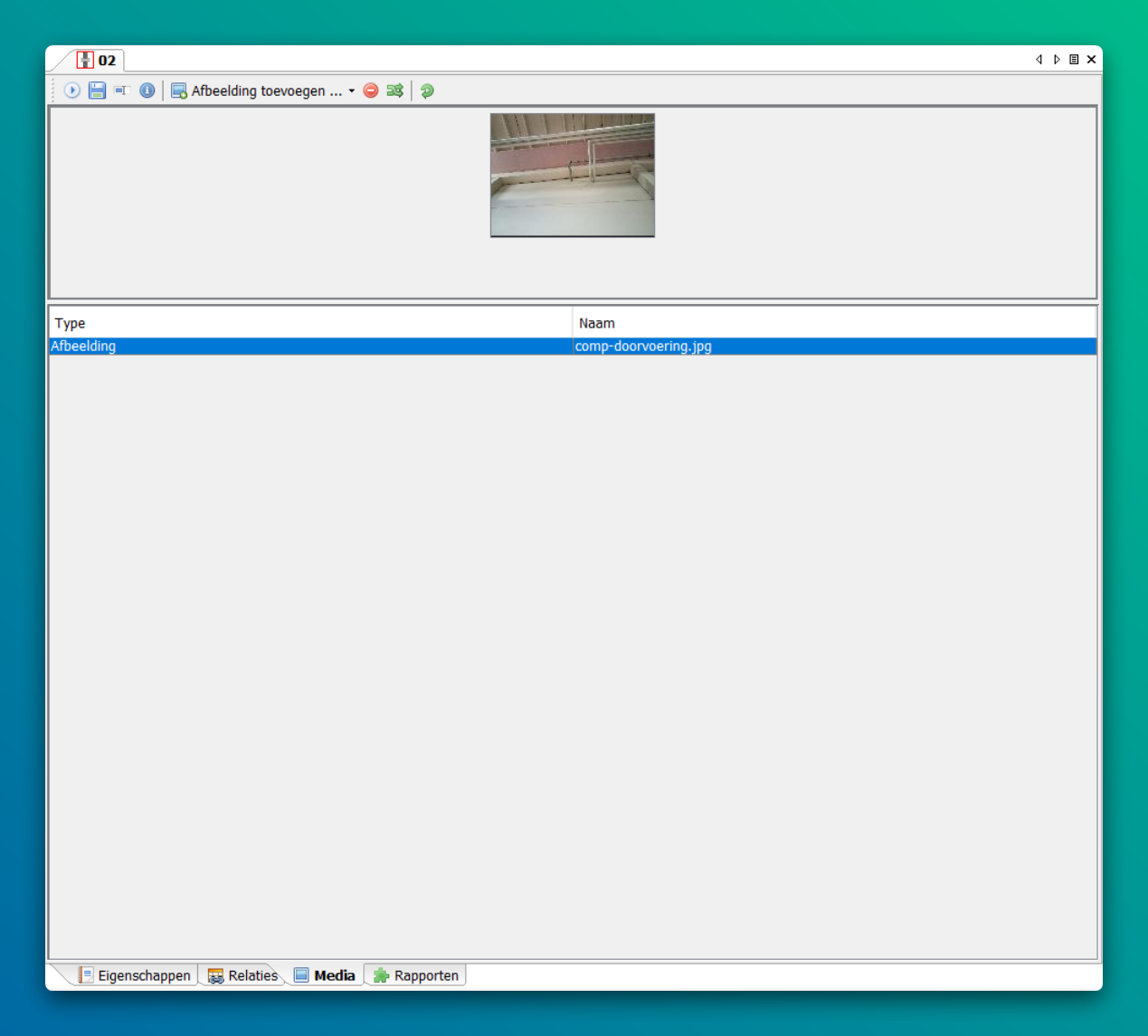Switch to the Relaties tab
The width and height of the screenshot is (1148, 1036).
tap(243, 975)
